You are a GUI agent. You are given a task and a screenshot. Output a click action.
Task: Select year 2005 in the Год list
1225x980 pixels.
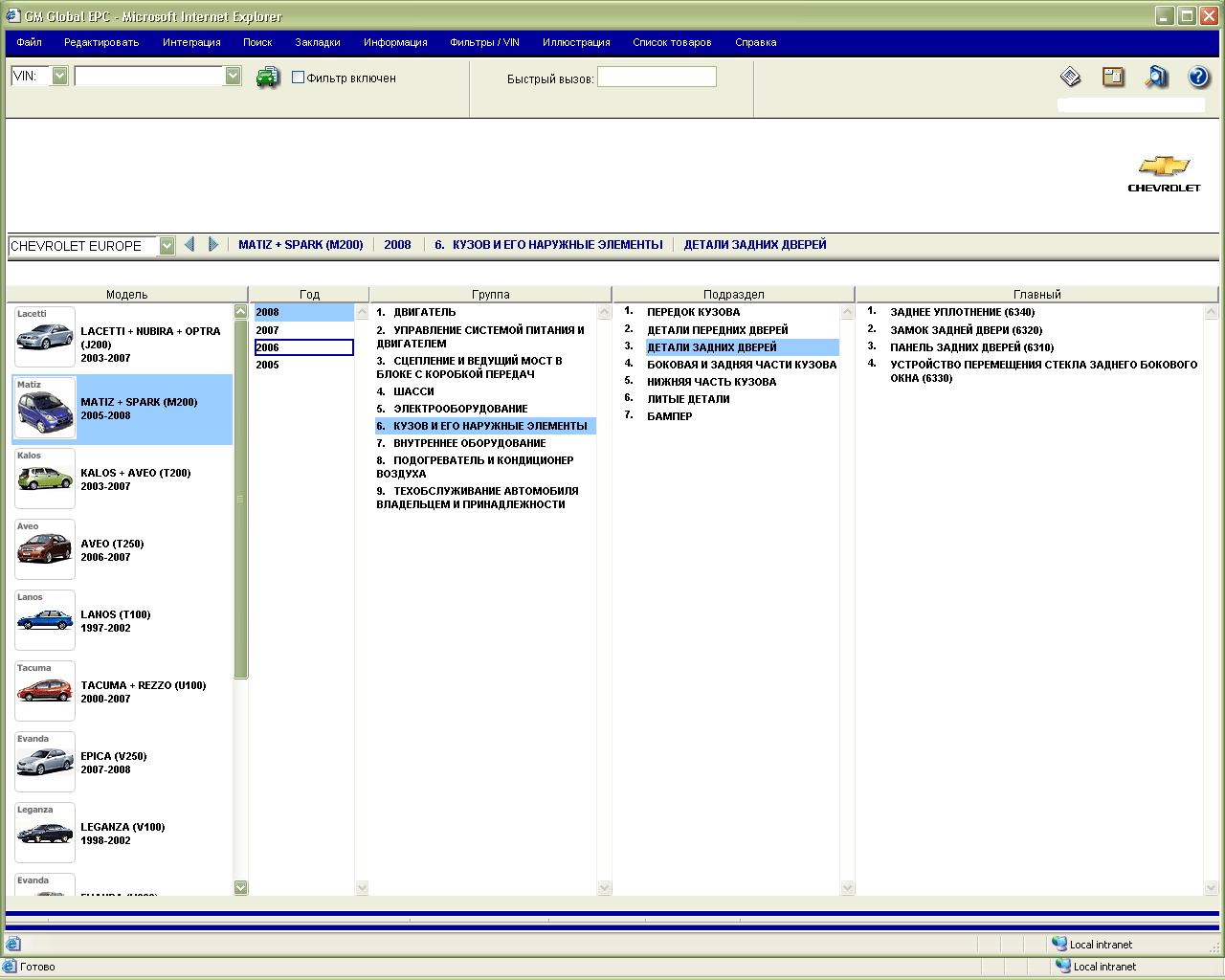click(303, 365)
